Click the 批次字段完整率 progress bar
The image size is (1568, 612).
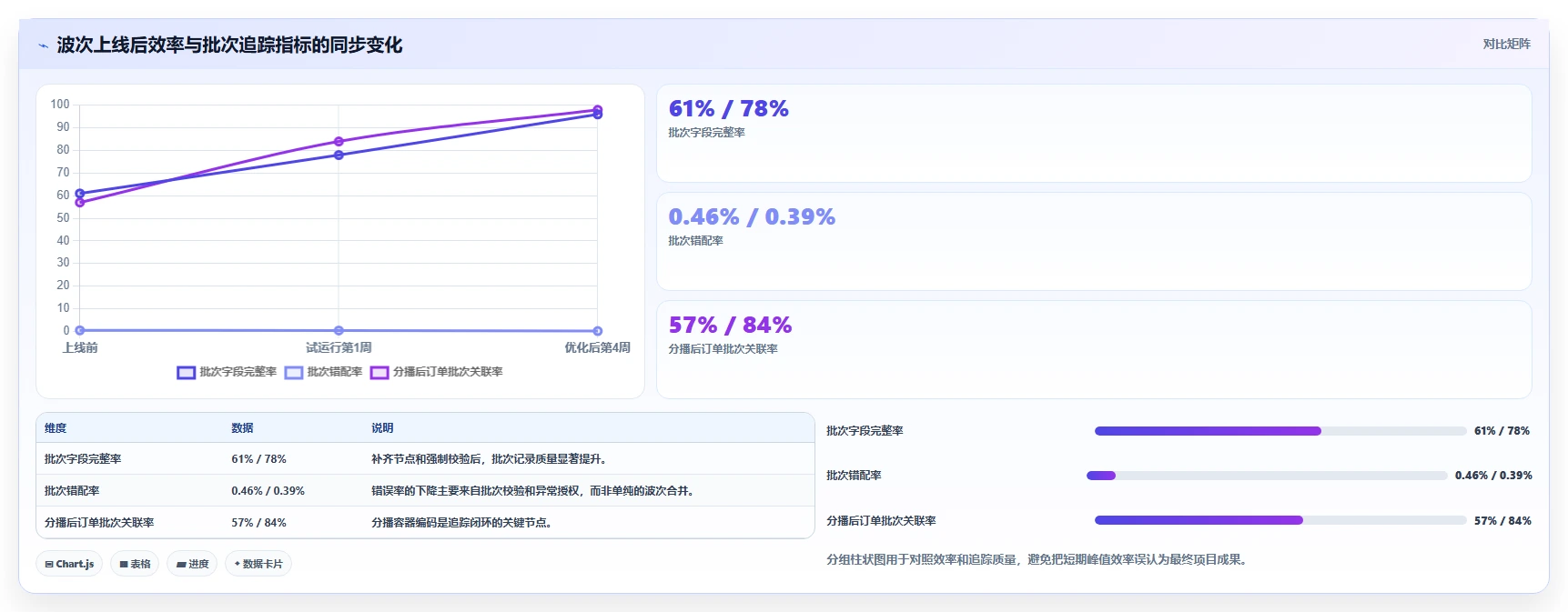[x=1280, y=431]
